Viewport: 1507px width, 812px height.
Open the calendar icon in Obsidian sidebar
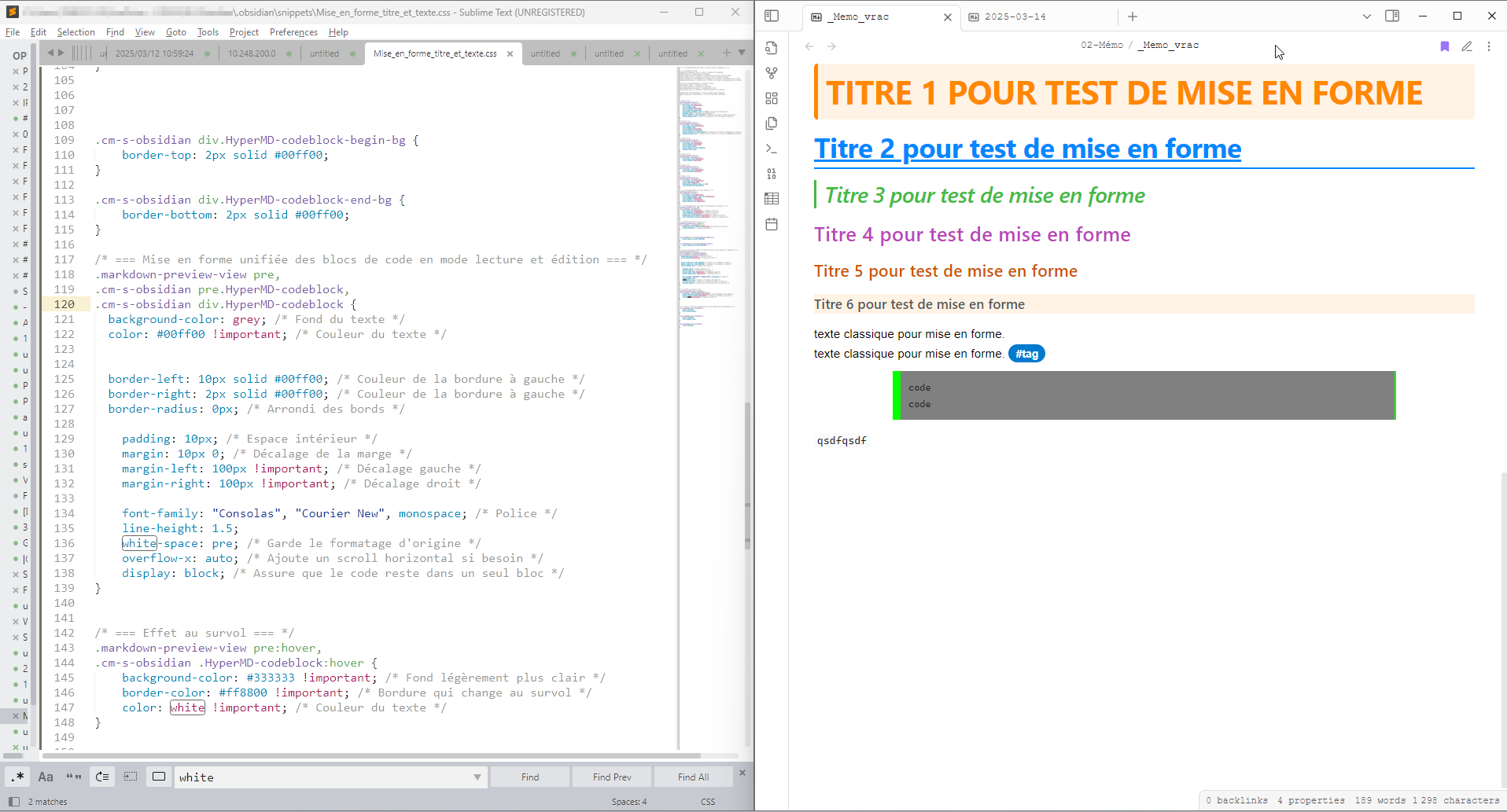(x=772, y=224)
